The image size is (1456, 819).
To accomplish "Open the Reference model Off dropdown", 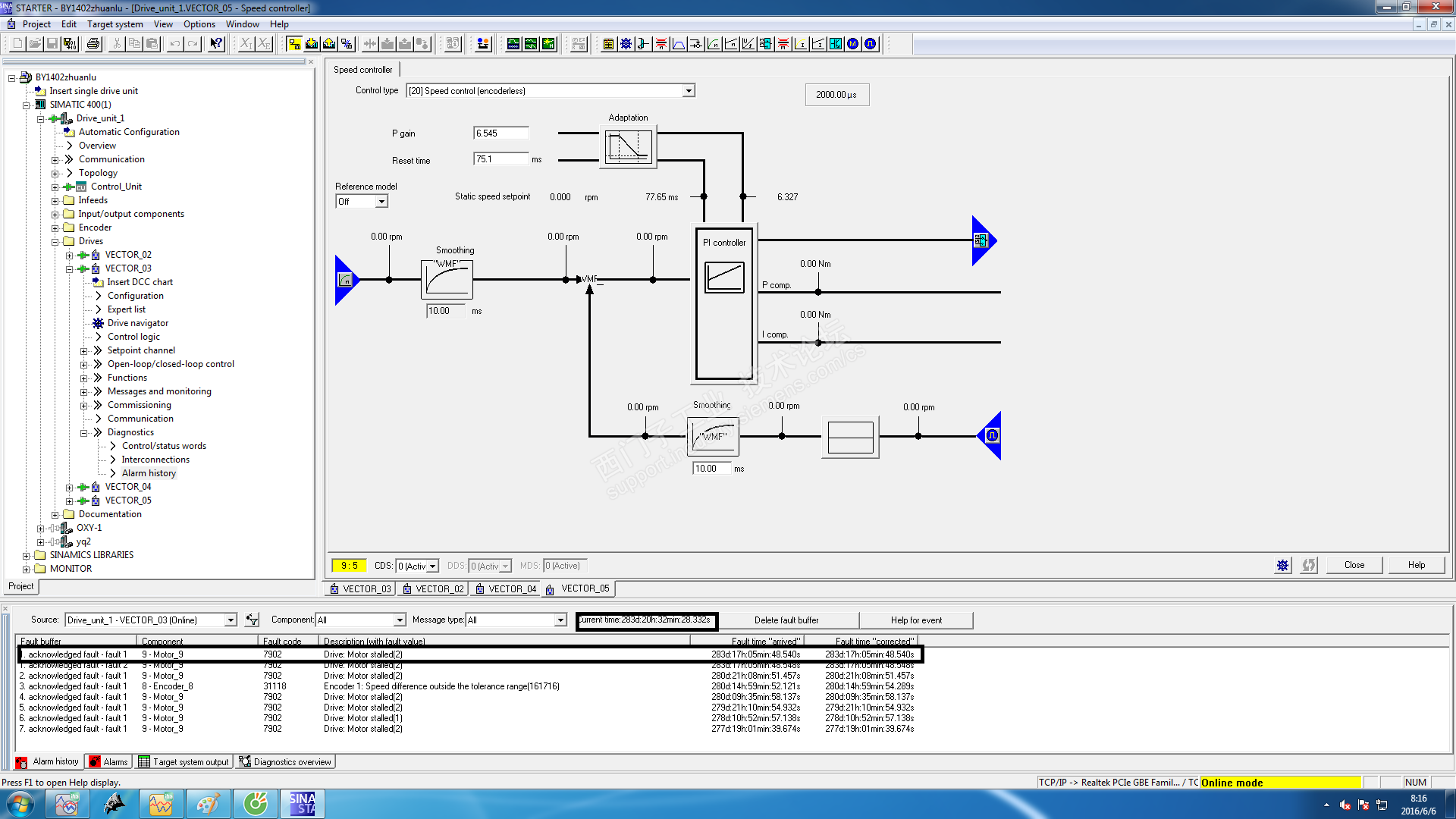I will tap(381, 202).
